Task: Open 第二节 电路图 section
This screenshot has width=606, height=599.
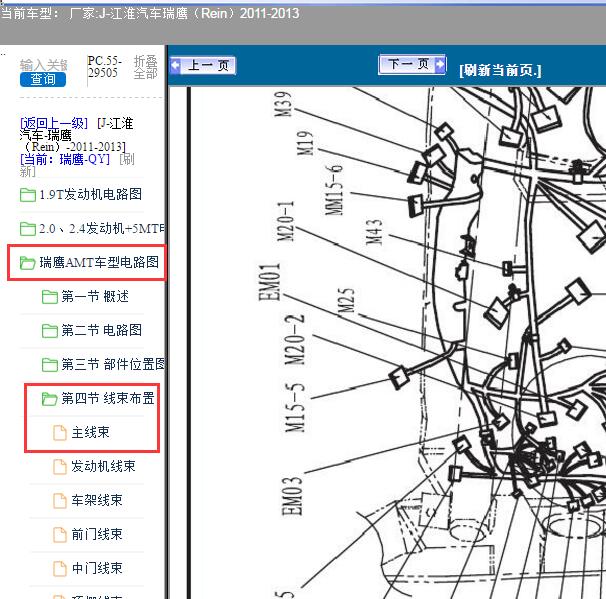Action: (x=101, y=330)
